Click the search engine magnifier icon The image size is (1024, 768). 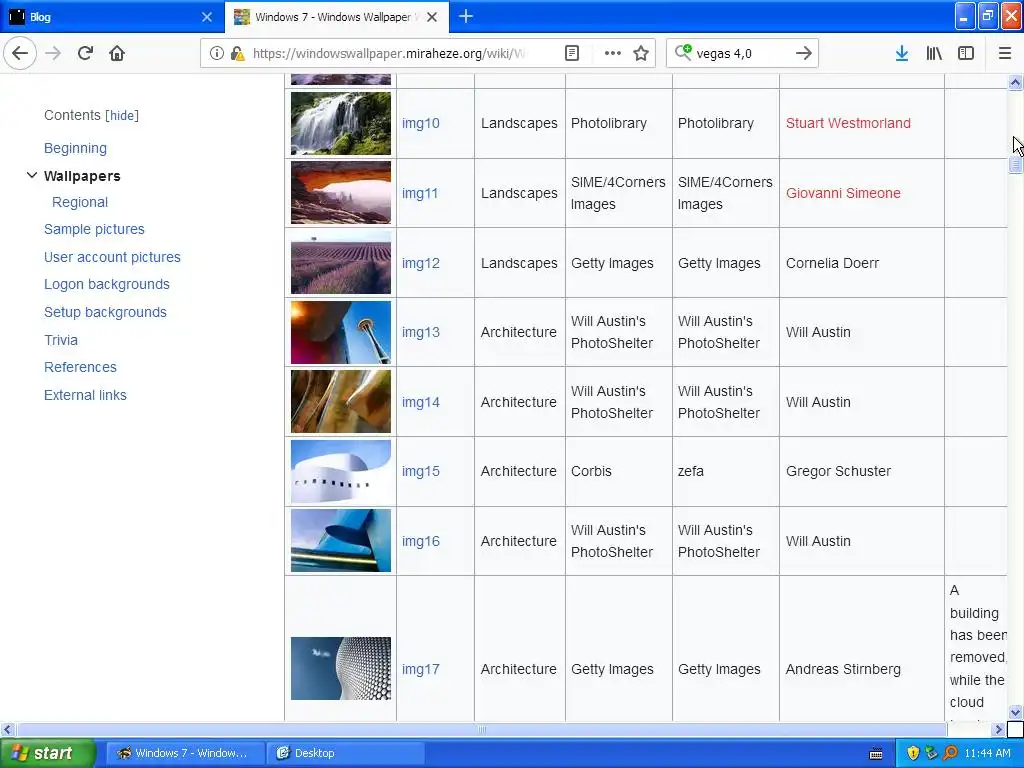click(683, 52)
